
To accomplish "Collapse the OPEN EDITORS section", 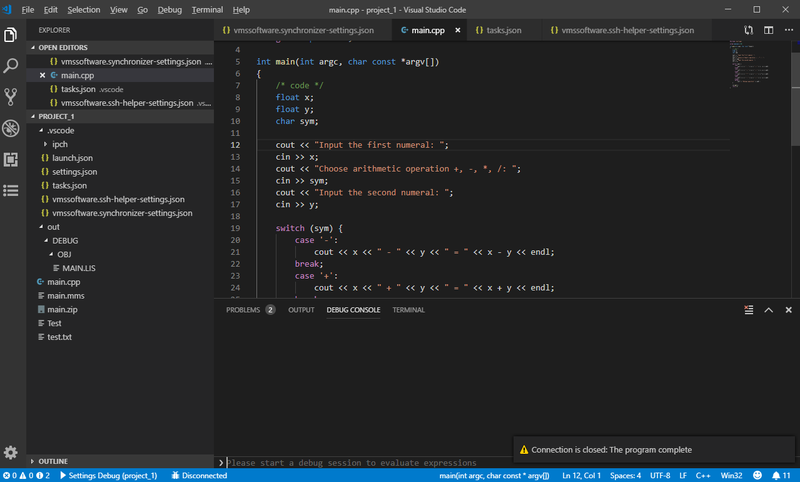I will pos(63,47).
